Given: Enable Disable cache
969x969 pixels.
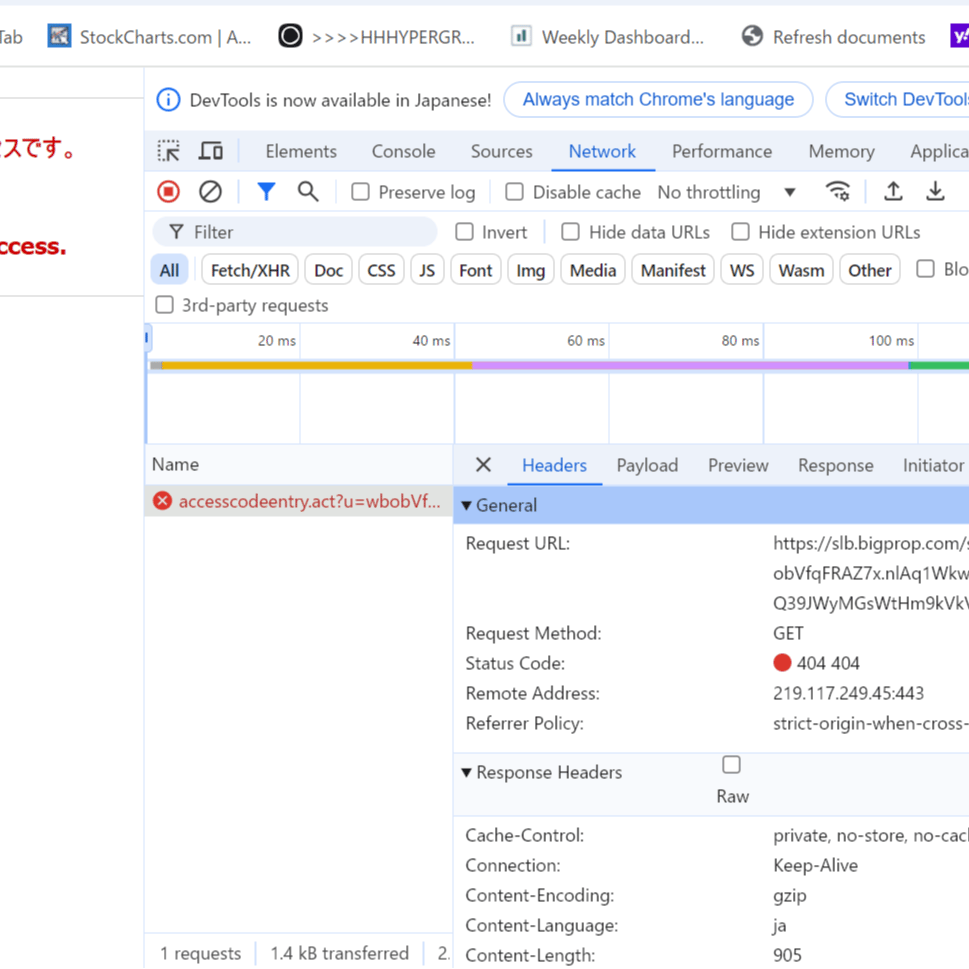Looking at the screenshot, I should (514, 191).
